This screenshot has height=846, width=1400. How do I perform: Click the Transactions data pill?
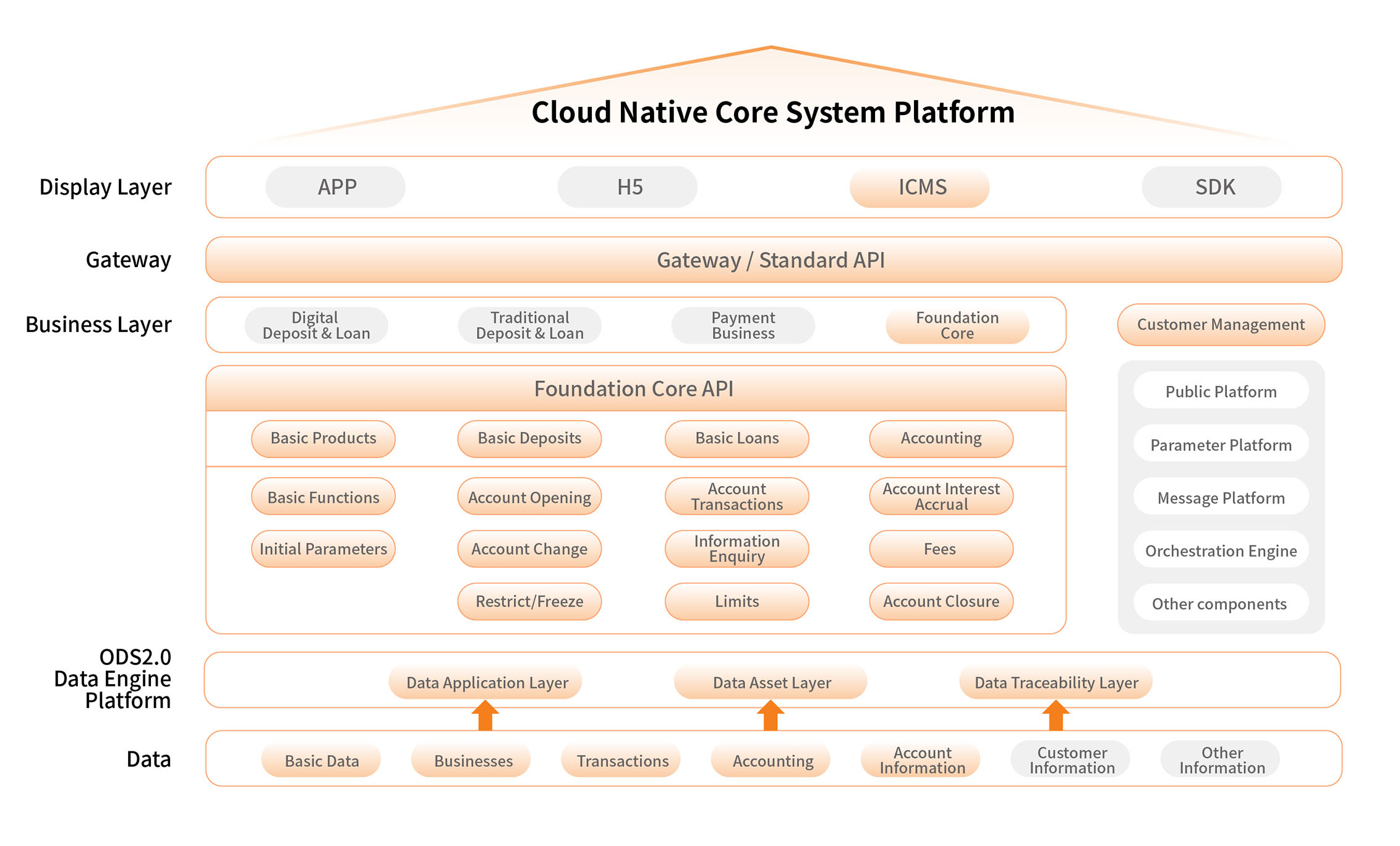[621, 761]
